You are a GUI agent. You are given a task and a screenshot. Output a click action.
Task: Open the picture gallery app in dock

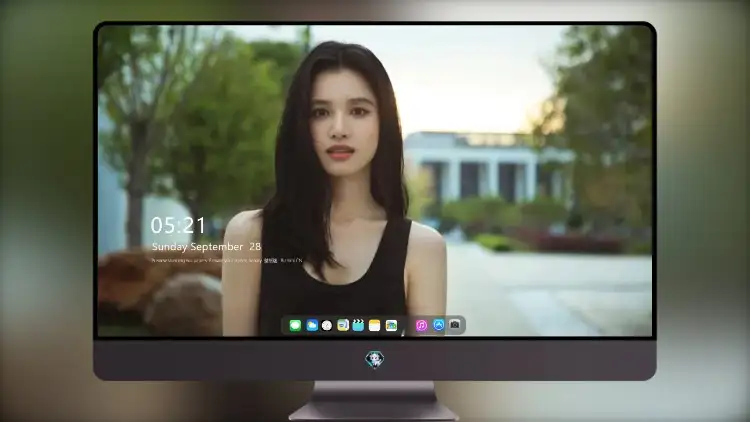pyautogui.click(x=391, y=325)
